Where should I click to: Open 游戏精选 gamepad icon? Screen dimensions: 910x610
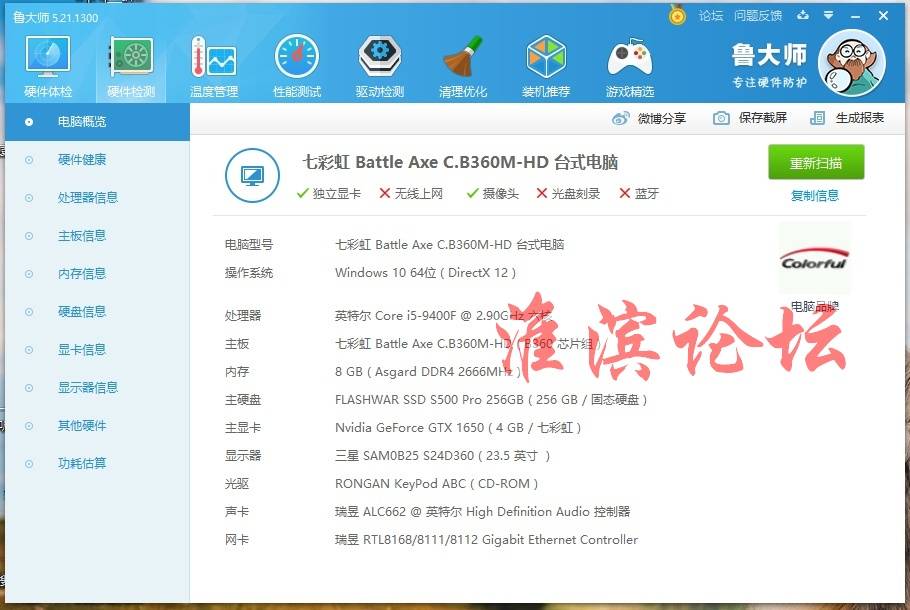pos(630,66)
